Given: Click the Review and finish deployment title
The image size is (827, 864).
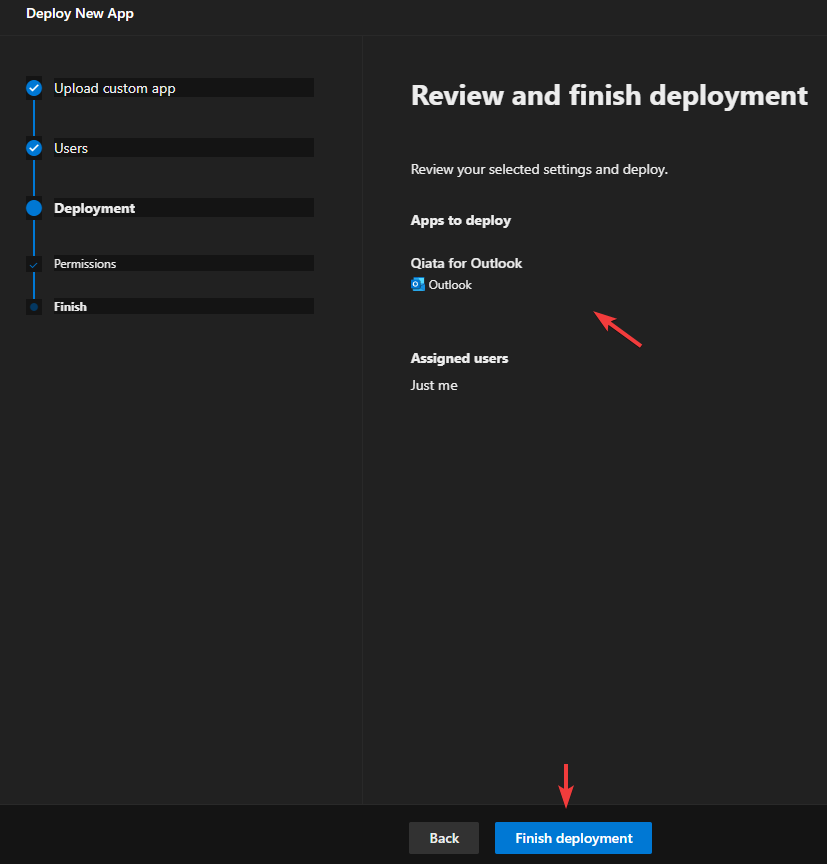Looking at the screenshot, I should coord(609,96).
